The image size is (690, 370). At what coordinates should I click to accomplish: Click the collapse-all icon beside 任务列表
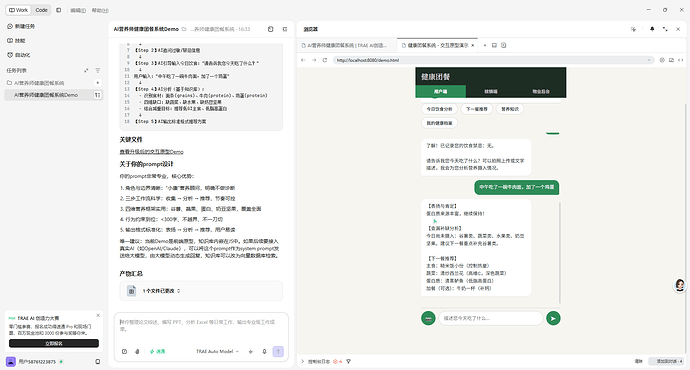86,70
